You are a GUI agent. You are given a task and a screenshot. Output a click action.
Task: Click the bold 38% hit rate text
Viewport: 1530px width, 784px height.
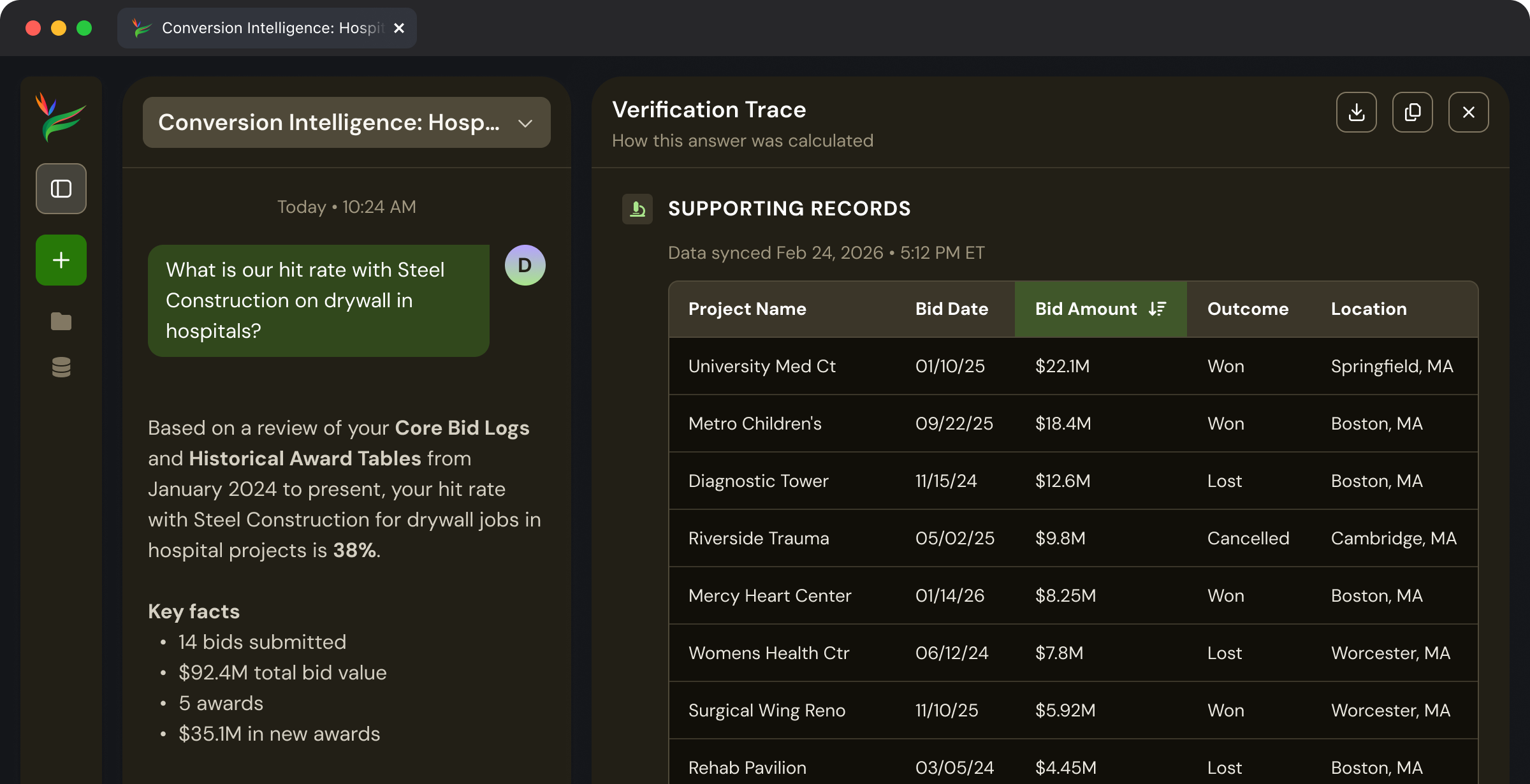point(355,550)
